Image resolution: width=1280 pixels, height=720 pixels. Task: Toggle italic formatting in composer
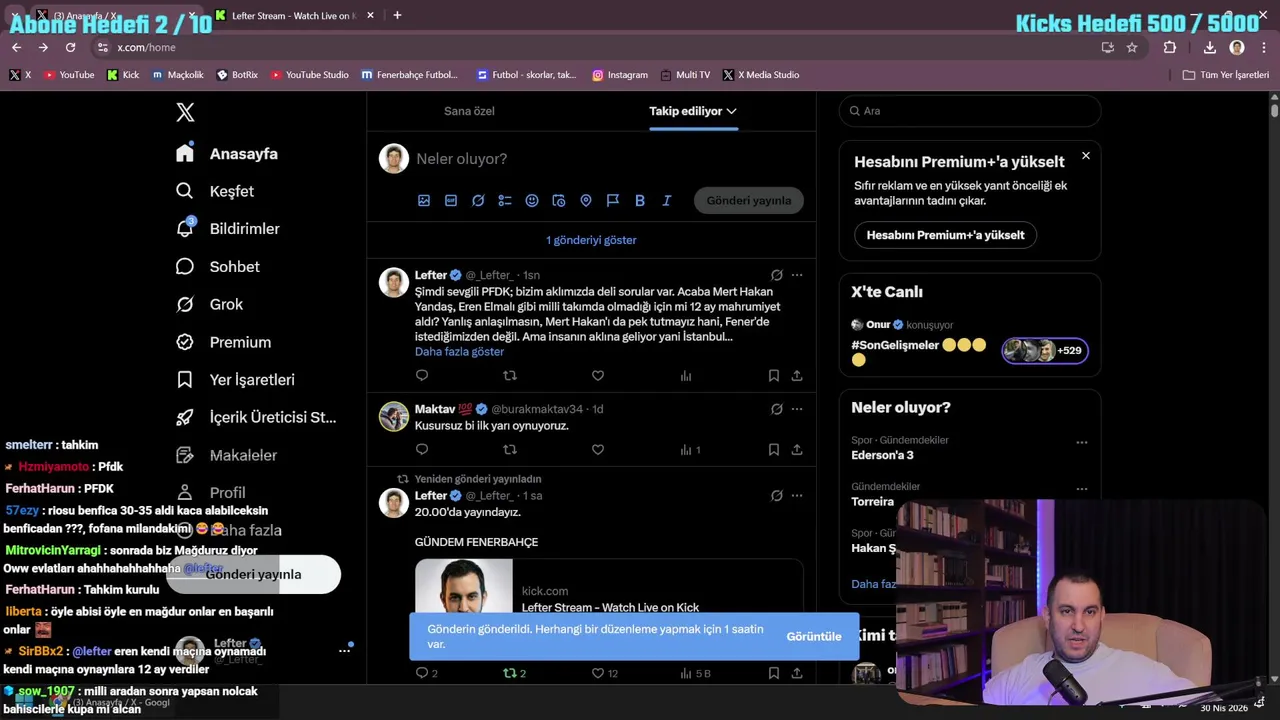coord(667,200)
